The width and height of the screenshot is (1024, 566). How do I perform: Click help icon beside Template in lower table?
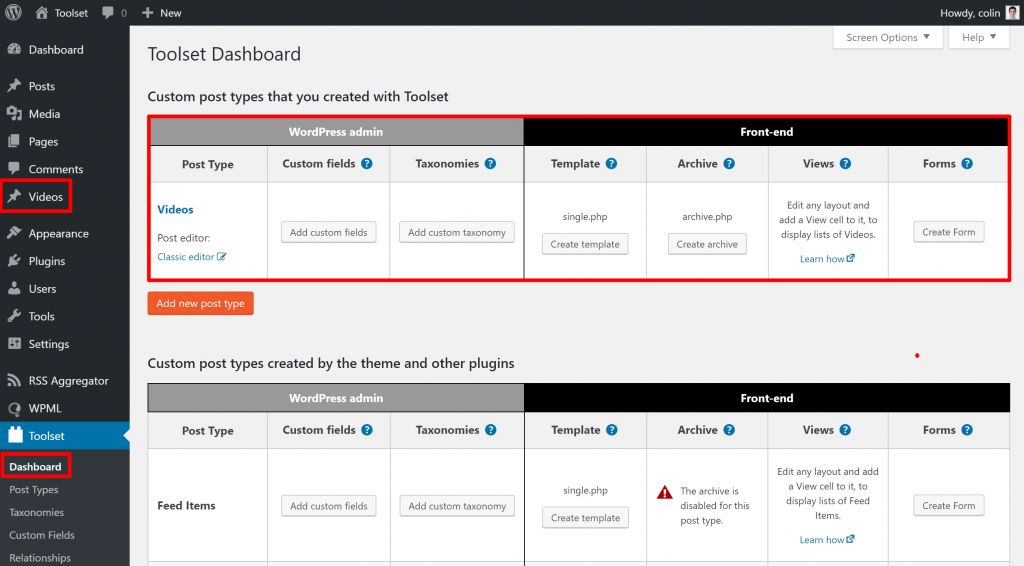pyautogui.click(x=612, y=430)
